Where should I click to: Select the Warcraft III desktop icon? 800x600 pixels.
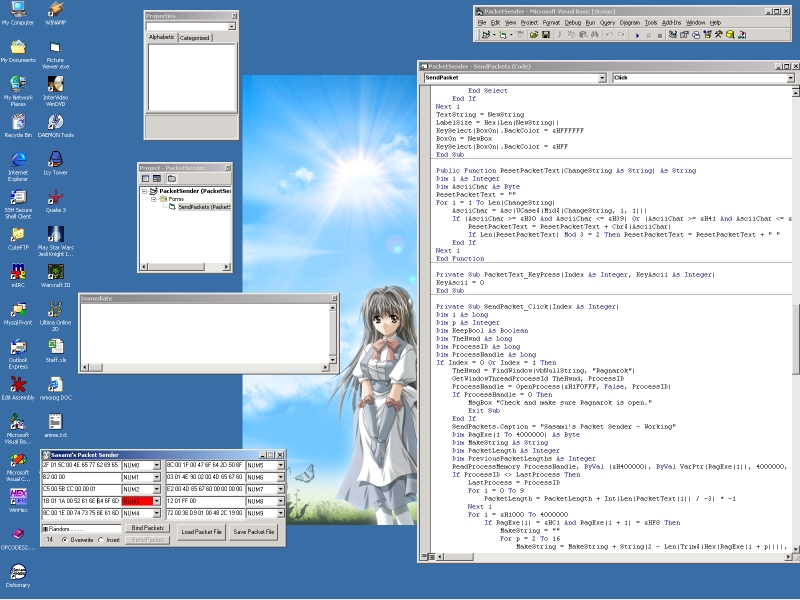pyautogui.click(x=56, y=276)
